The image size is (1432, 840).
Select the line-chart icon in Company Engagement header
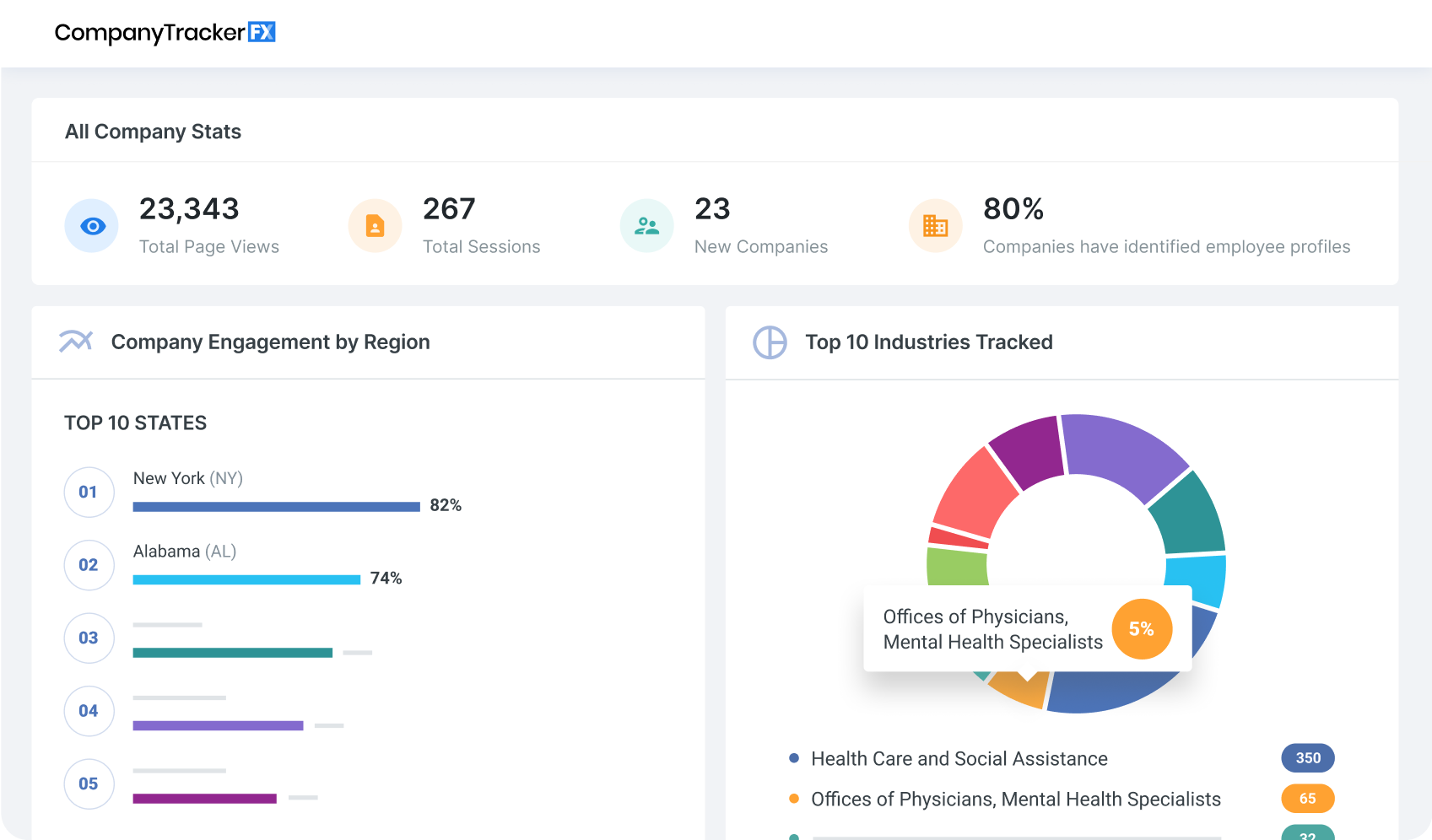[76, 342]
